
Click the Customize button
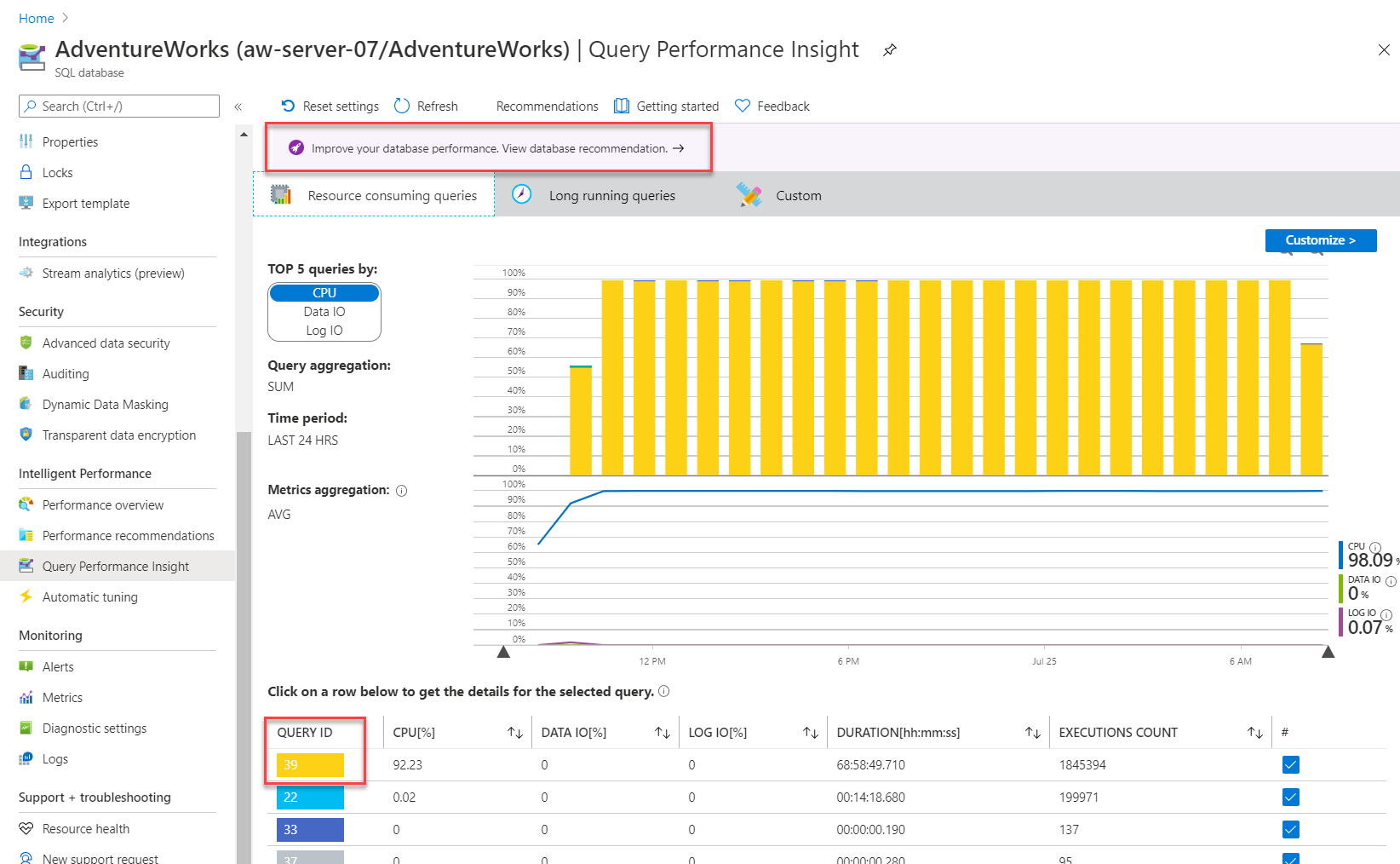[x=1321, y=240]
